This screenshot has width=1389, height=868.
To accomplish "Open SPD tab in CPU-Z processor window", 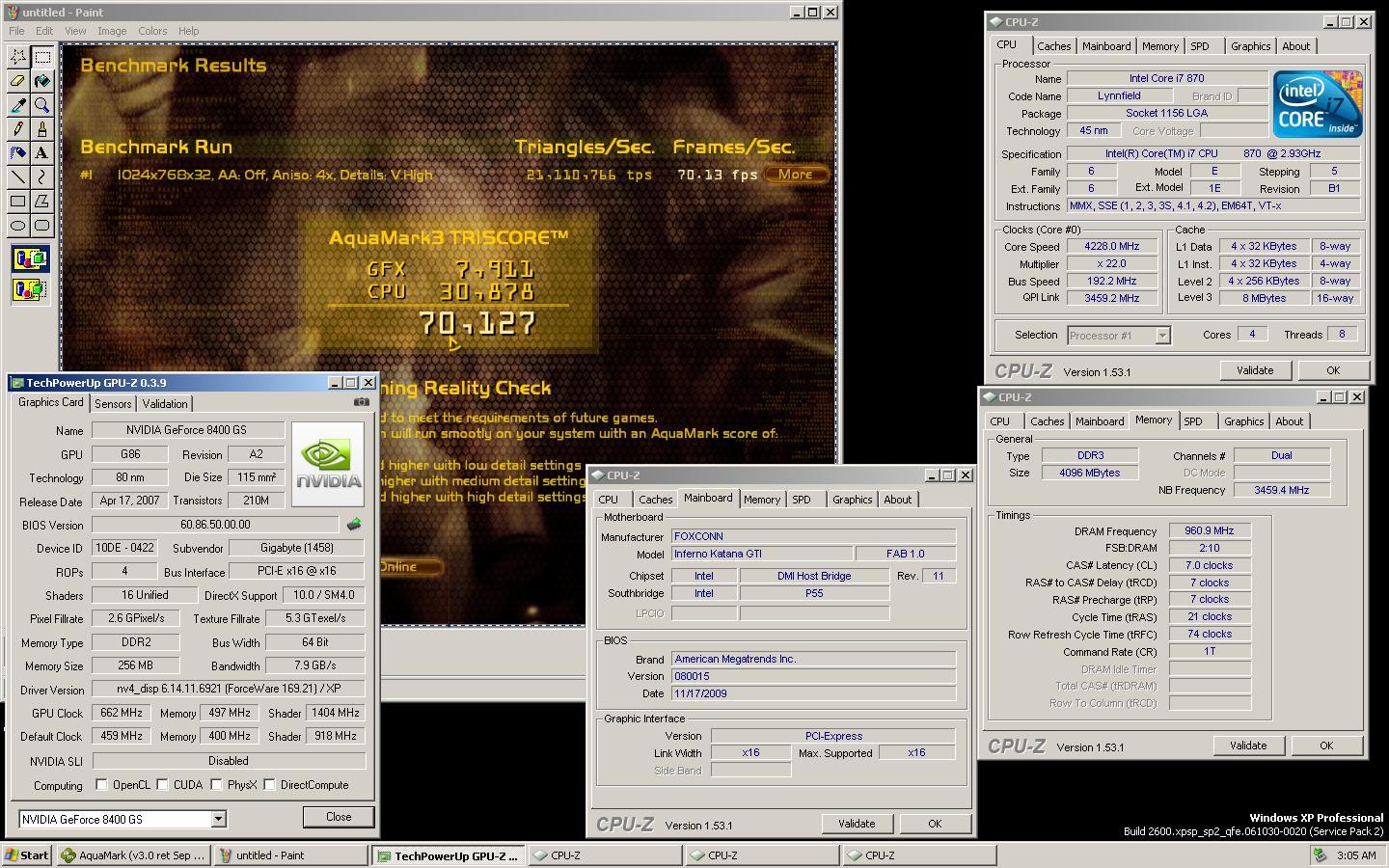I will click(x=1200, y=46).
